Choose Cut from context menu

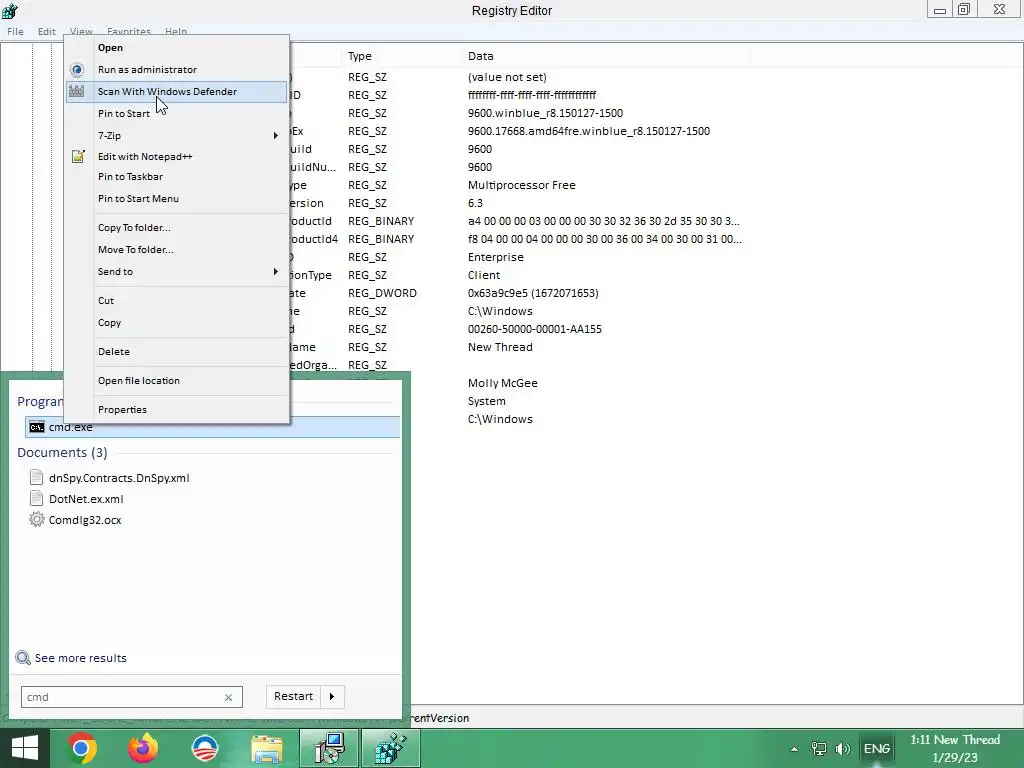click(106, 301)
